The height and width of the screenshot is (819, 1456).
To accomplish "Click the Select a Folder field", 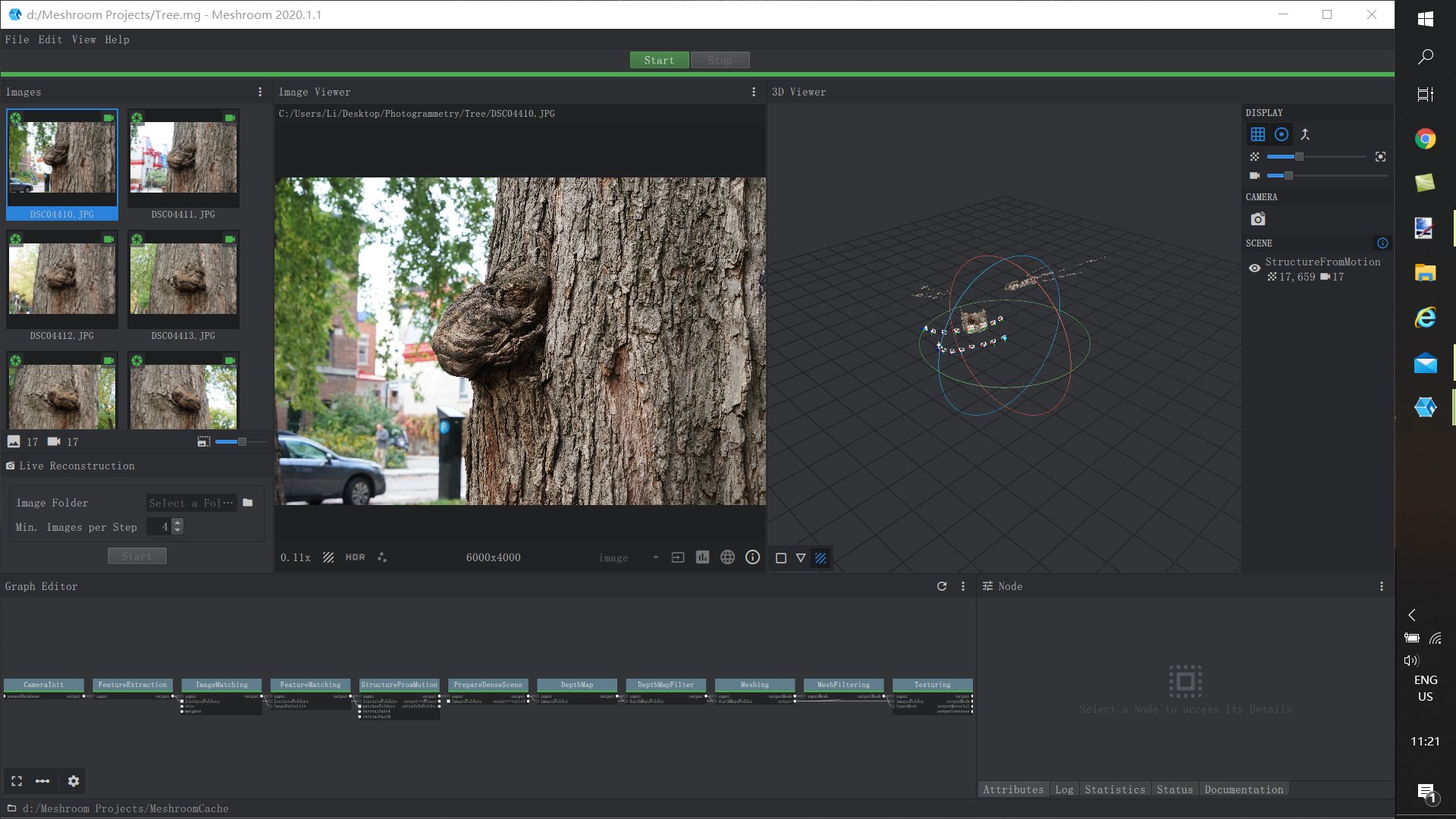I will [191, 503].
